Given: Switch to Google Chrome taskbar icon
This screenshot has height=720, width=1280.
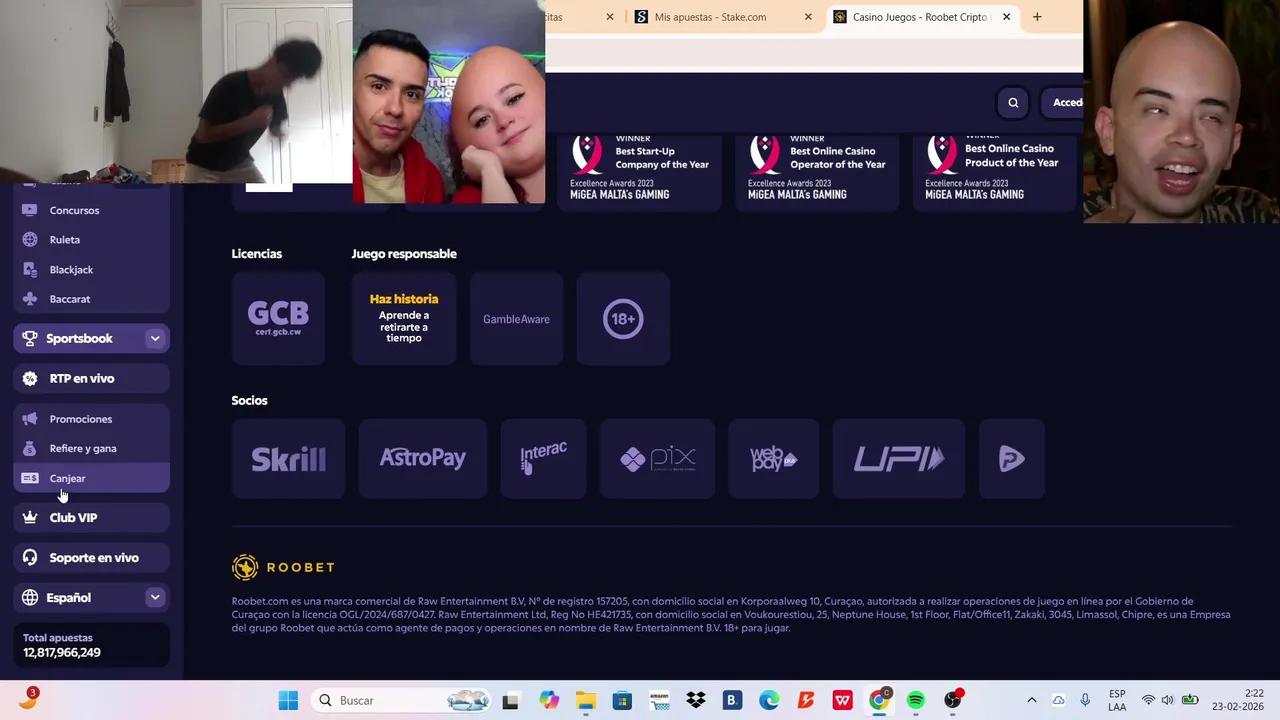Looking at the screenshot, I should point(879,701).
